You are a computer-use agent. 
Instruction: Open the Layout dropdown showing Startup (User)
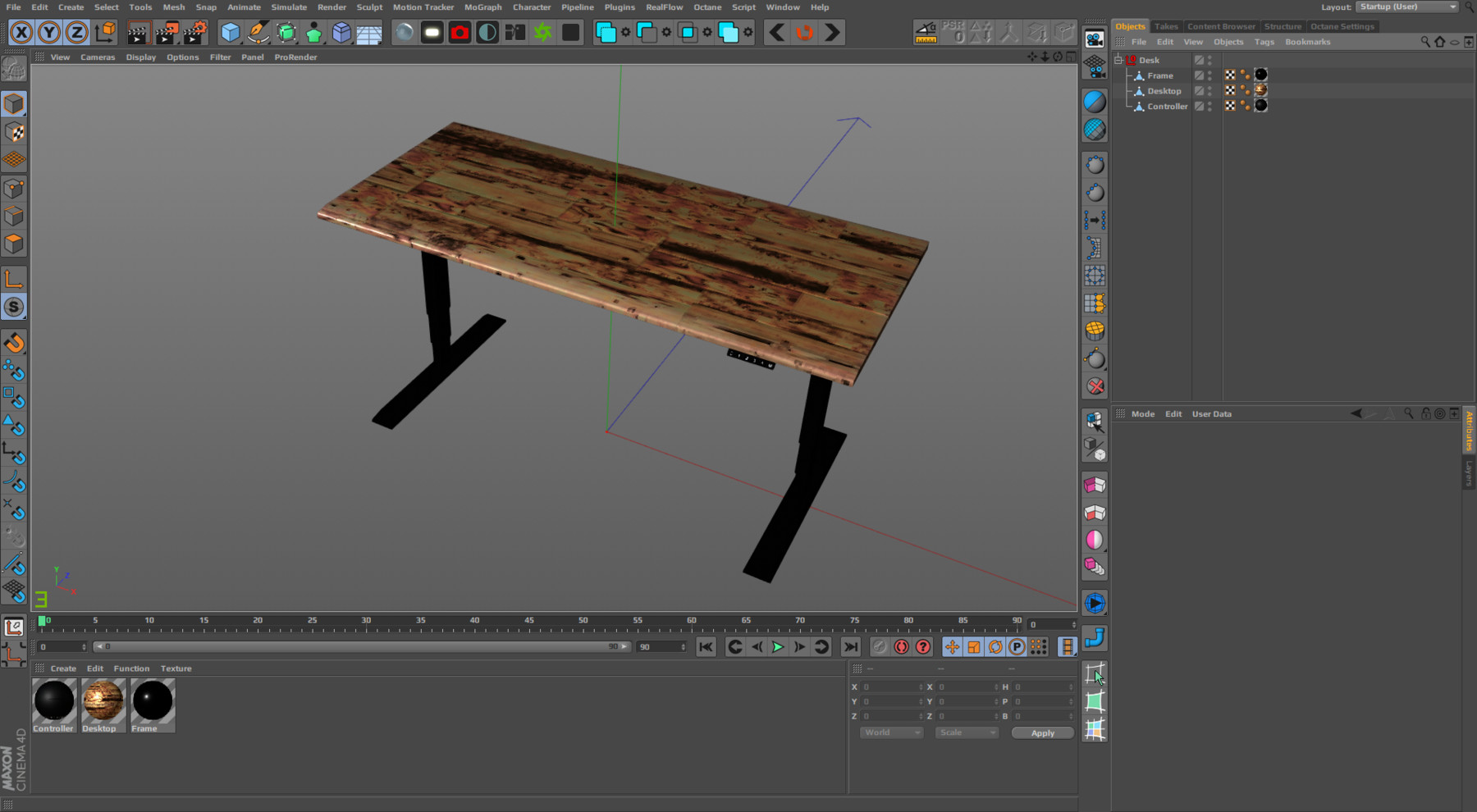coord(1406,7)
